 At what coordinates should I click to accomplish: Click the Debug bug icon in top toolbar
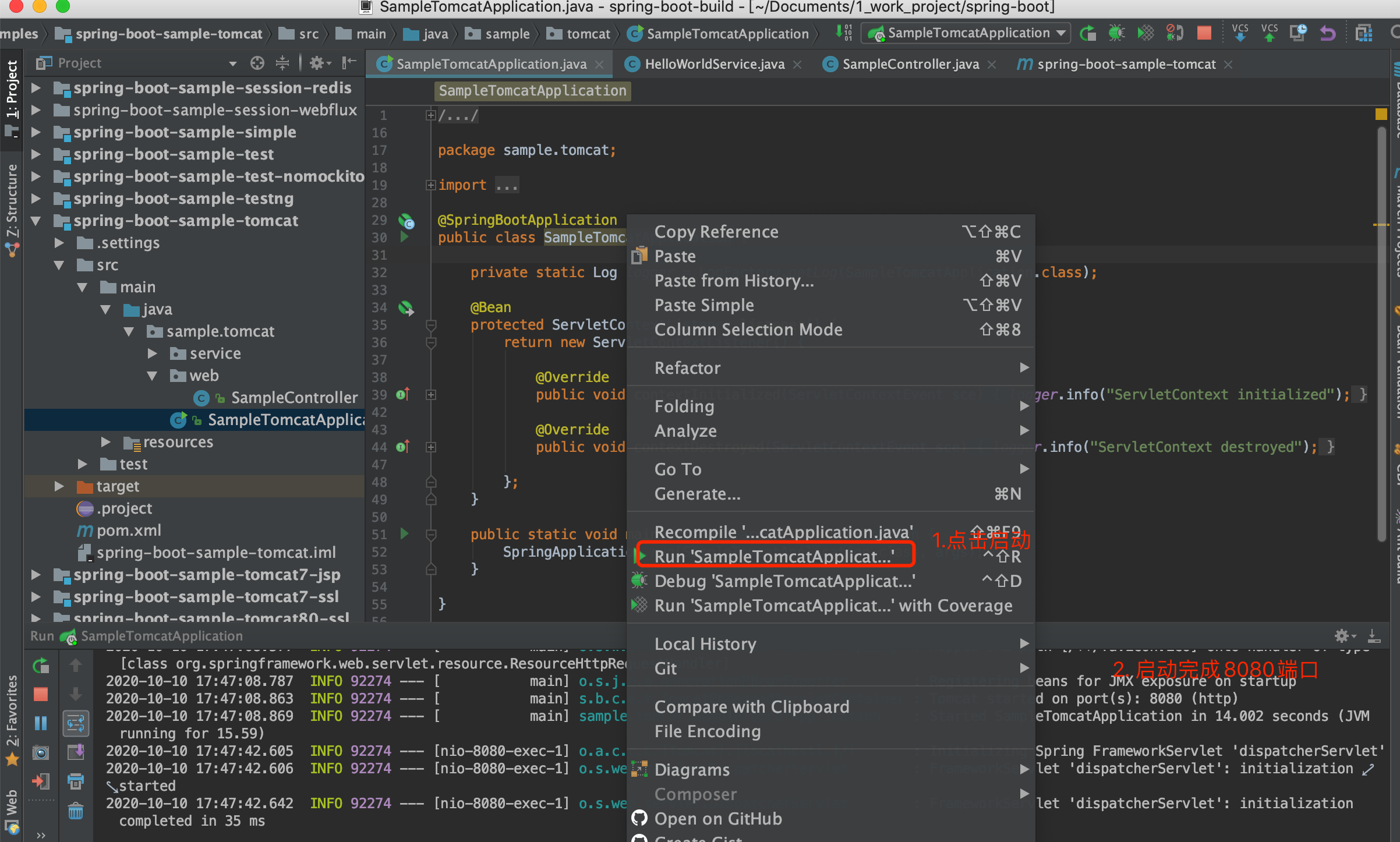pyautogui.click(x=1116, y=33)
